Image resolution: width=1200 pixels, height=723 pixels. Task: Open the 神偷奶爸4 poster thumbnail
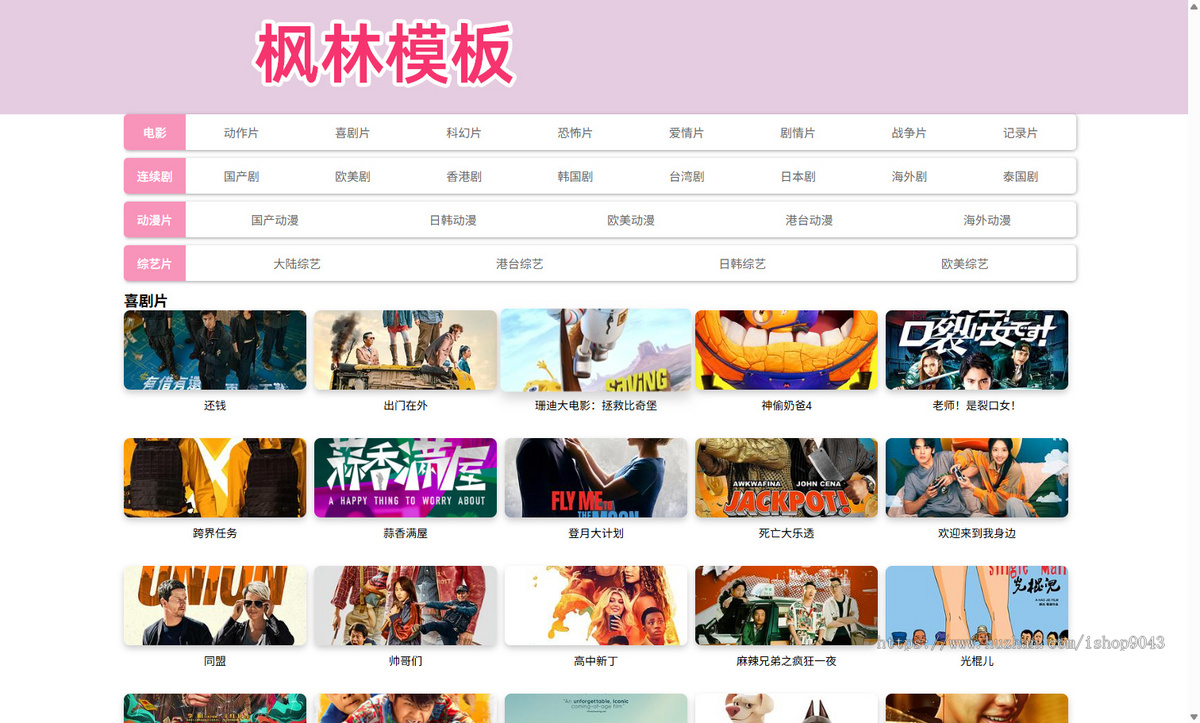pyautogui.click(x=786, y=350)
